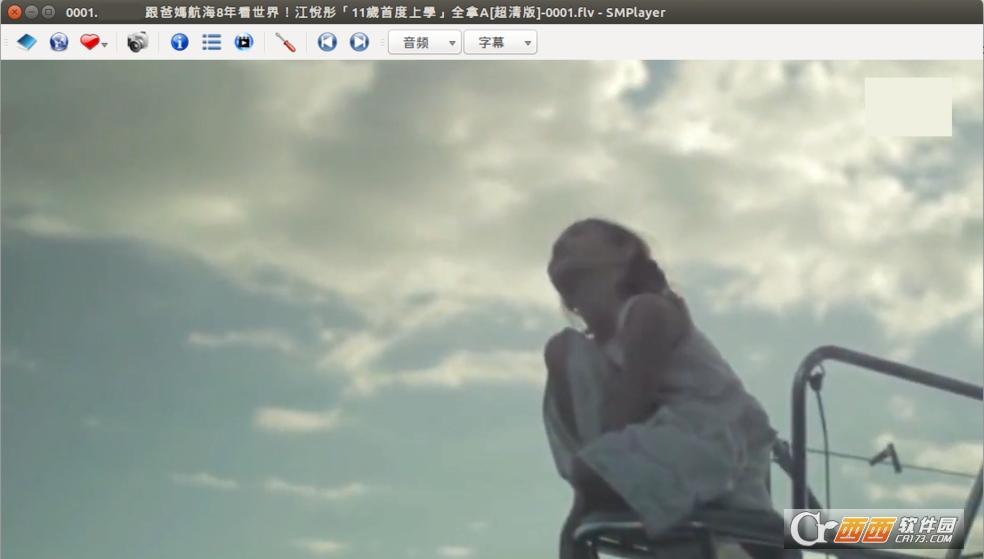View file information via the blue info icon
Screen dimensions: 984x559
[179, 42]
